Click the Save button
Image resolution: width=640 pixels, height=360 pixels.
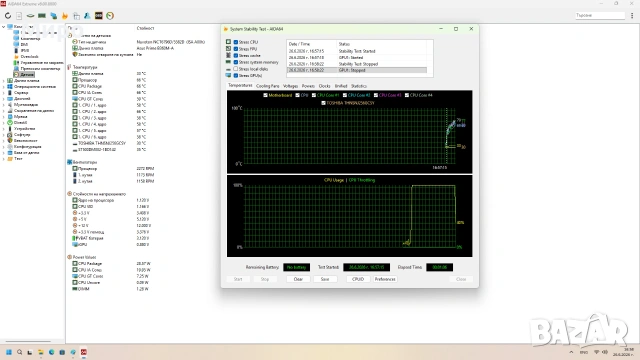click(325, 279)
